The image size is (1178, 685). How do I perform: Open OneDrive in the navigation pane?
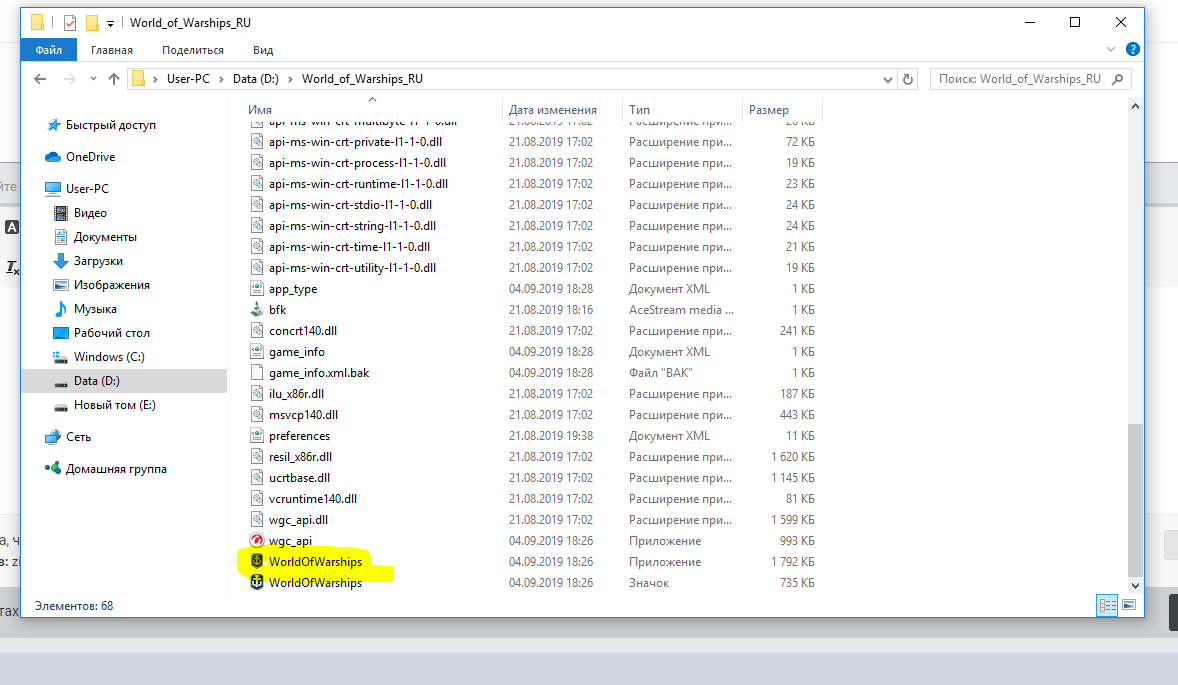(90, 157)
